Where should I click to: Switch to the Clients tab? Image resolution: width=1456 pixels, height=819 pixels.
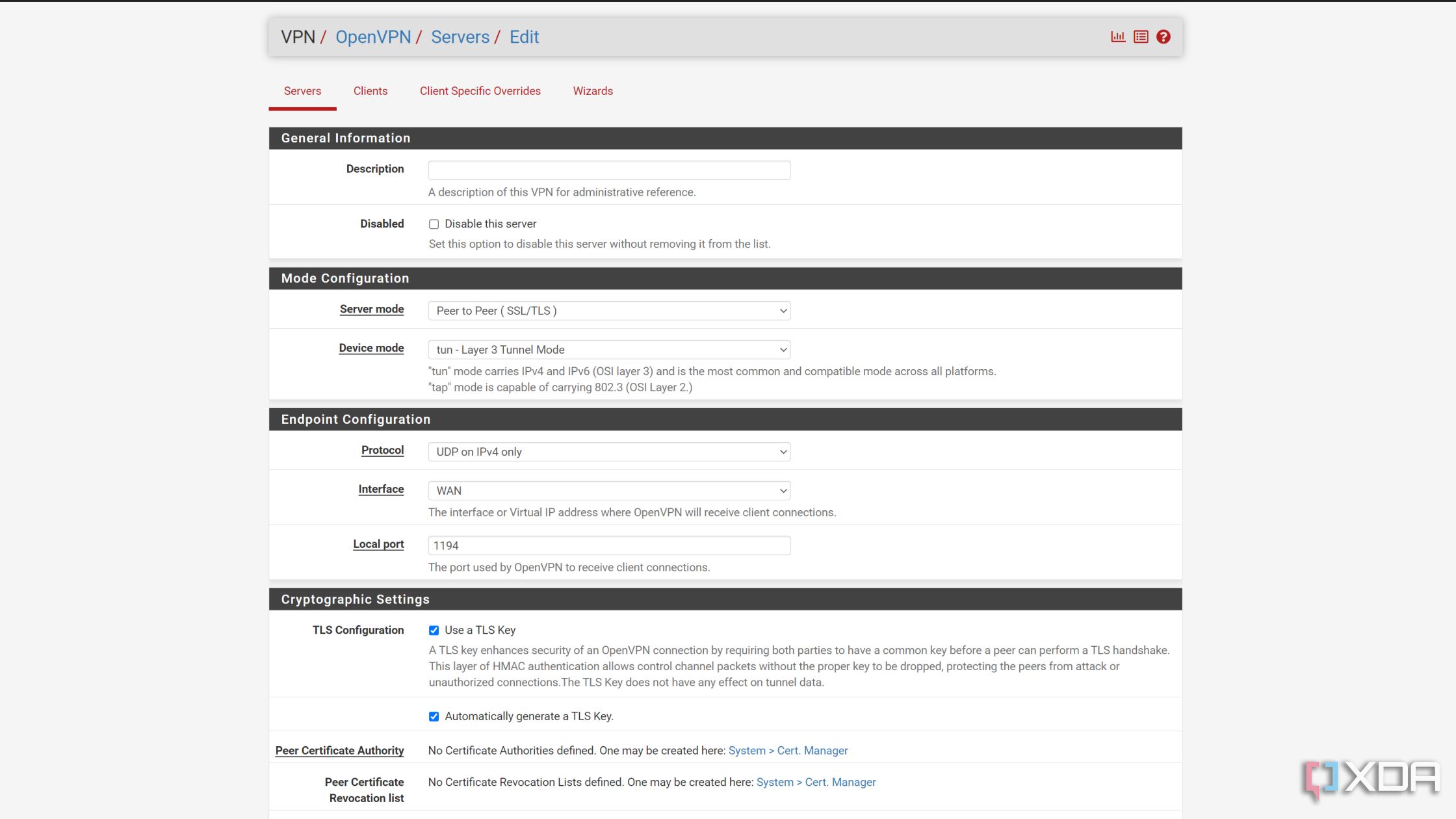(x=370, y=91)
